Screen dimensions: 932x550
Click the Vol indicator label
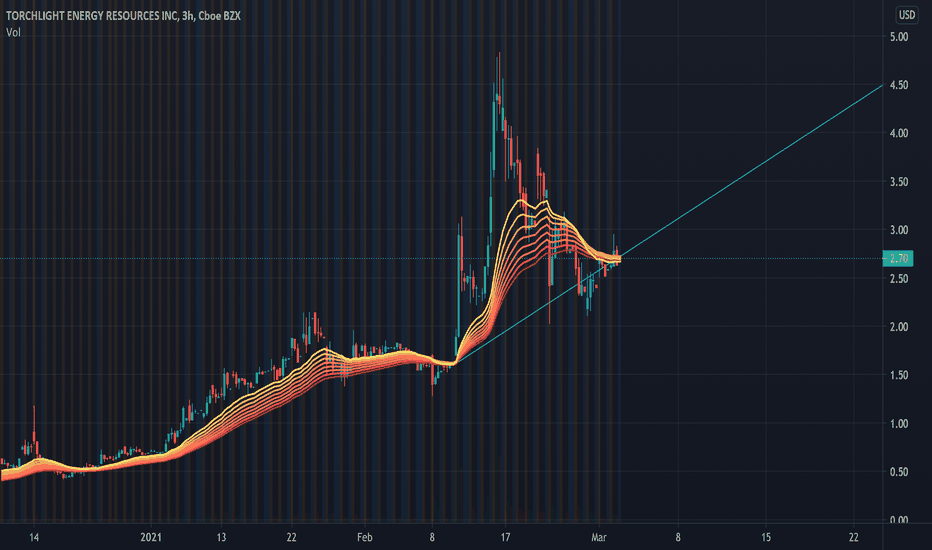point(13,33)
